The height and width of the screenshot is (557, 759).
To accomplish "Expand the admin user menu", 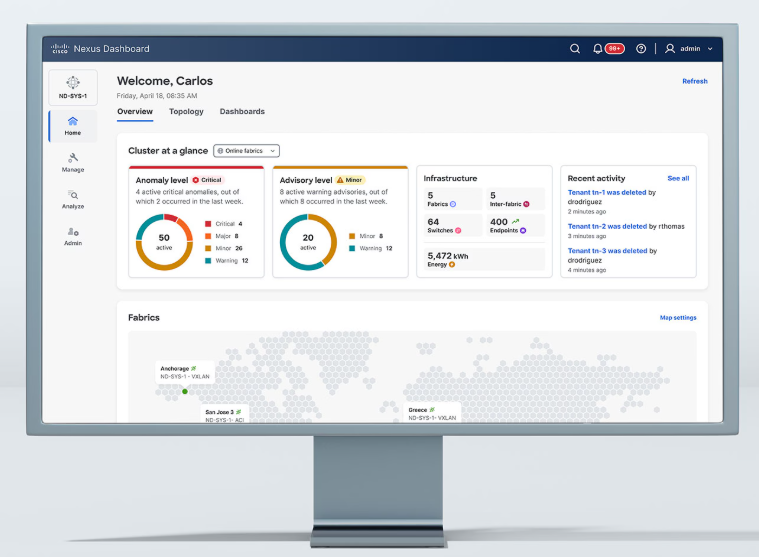I will coord(690,48).
